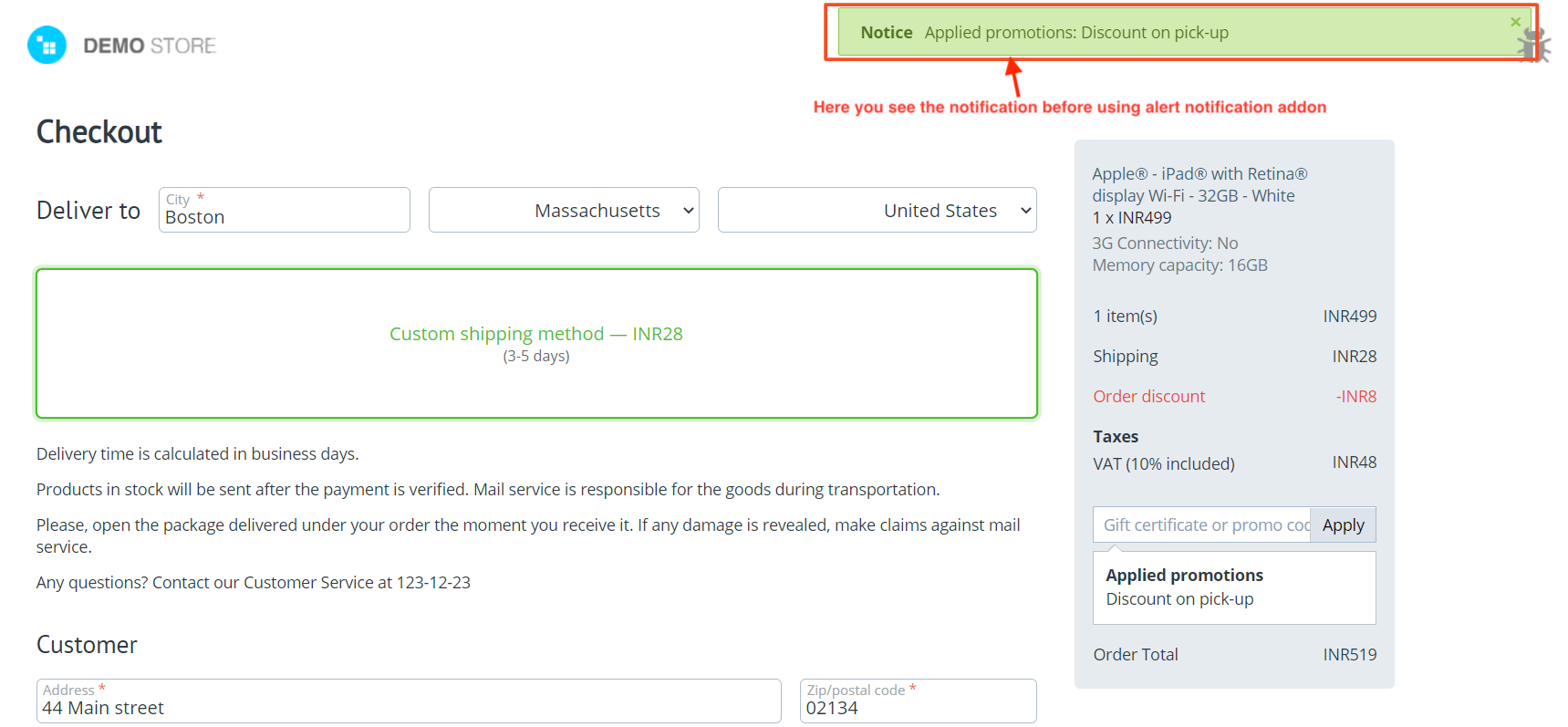1568x727 pixels.
Task: Click the Customer Service phone number line
Action: tap(254, 582)
